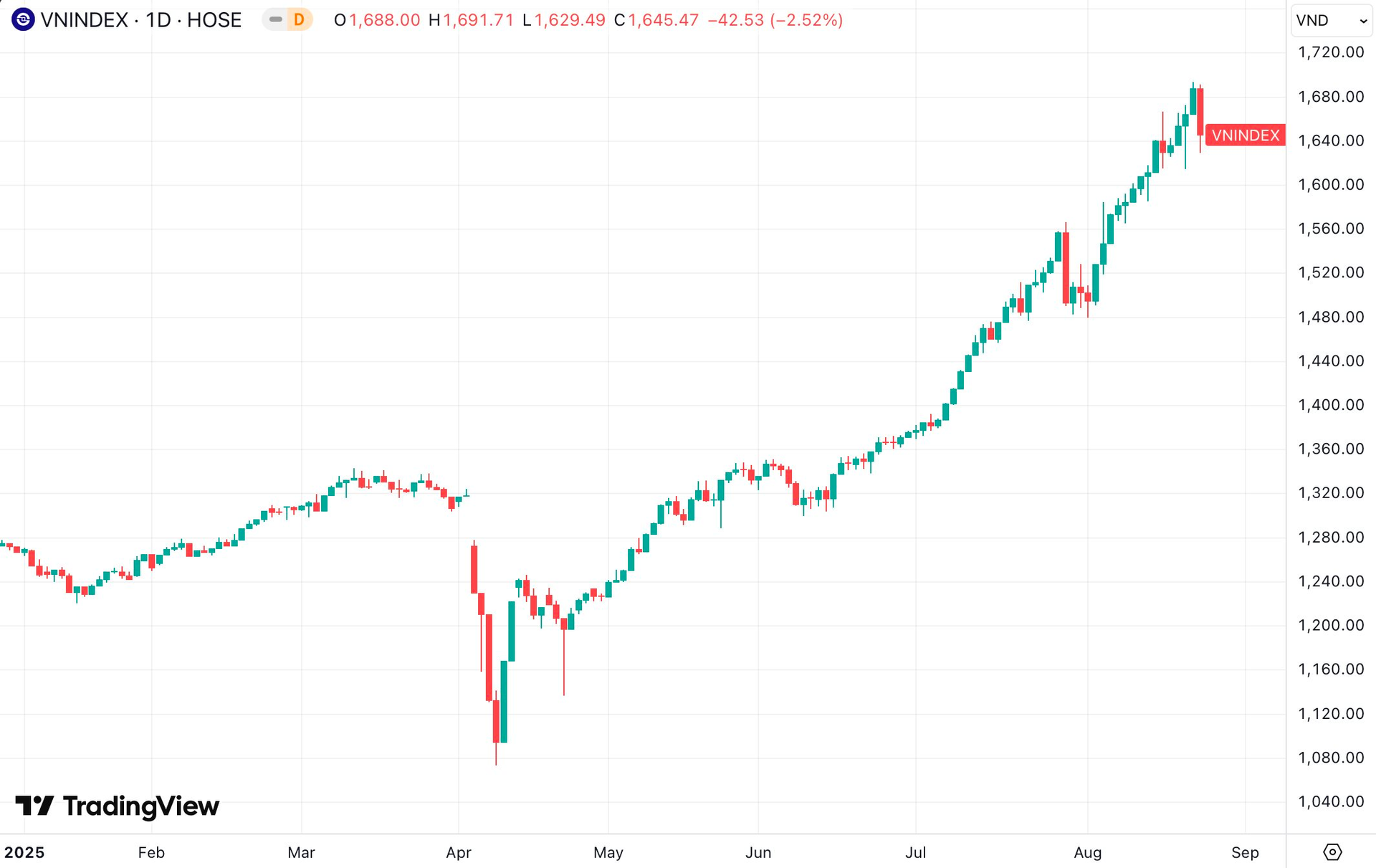Viewport: 1376px width, 868px height.
Task: Click the red VNINDEX price label
Action: [1245, 135]
